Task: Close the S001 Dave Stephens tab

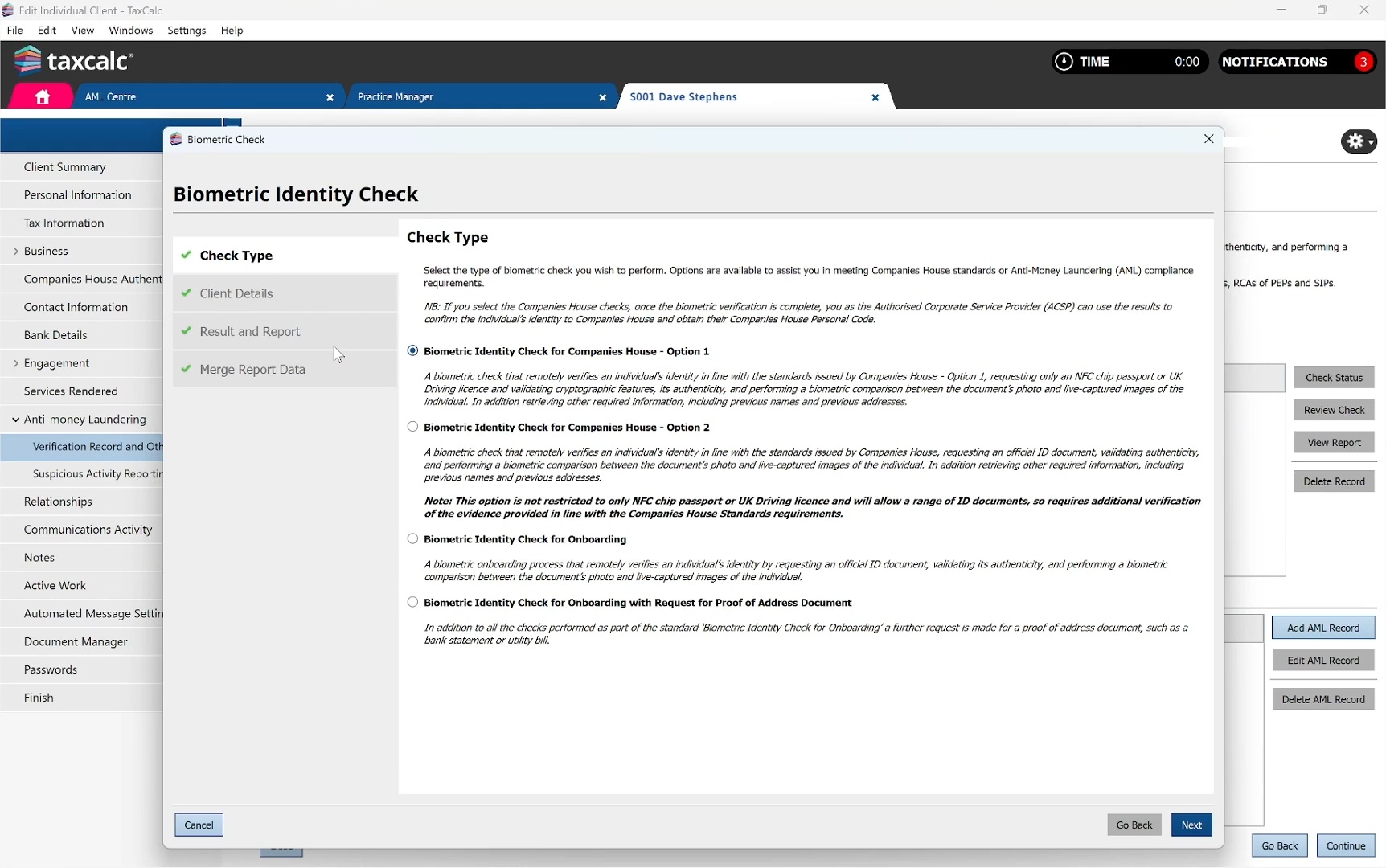Action: (875, 98)
